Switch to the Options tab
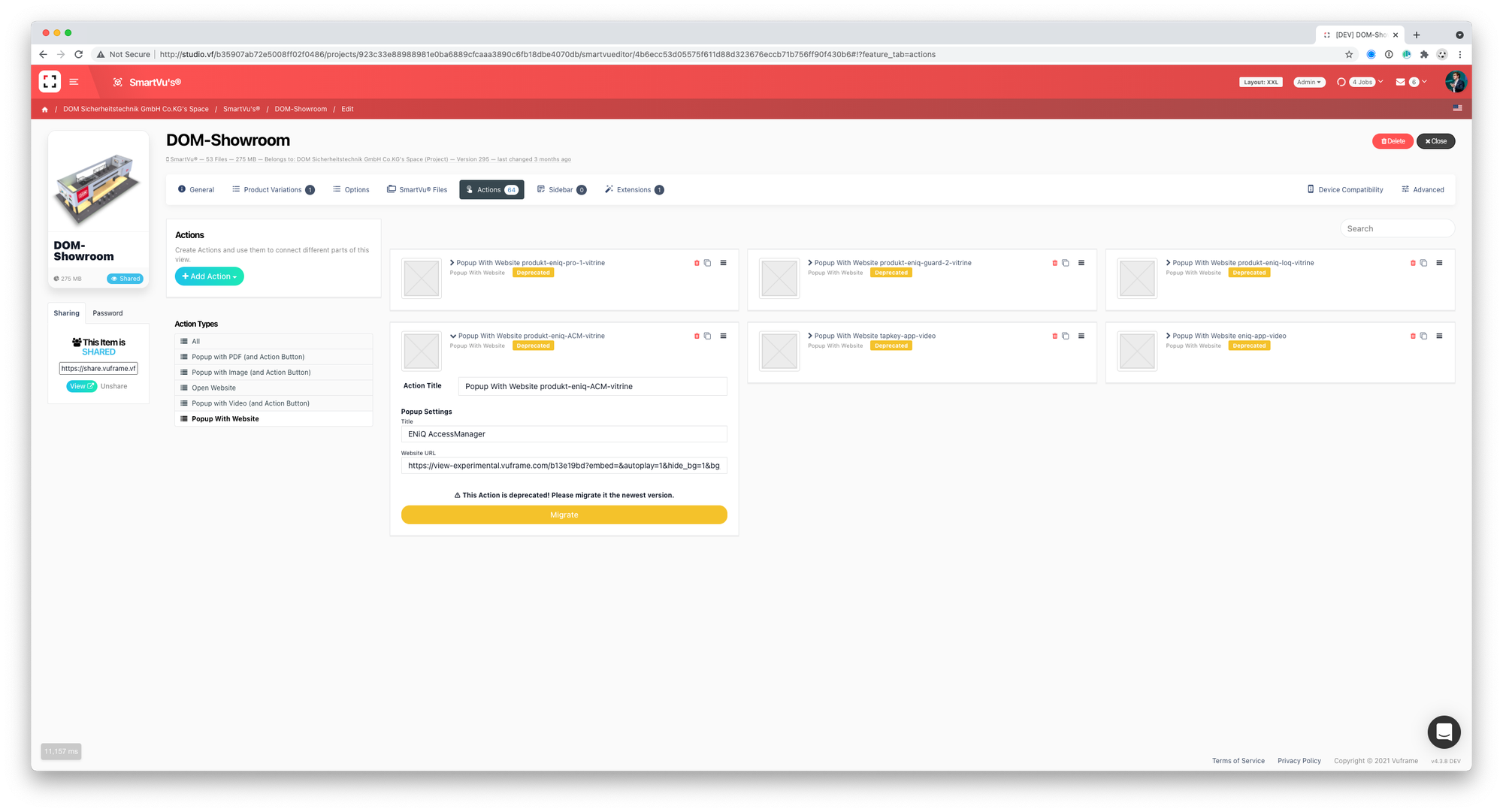The image size is (1503, 812). [351, 190]
